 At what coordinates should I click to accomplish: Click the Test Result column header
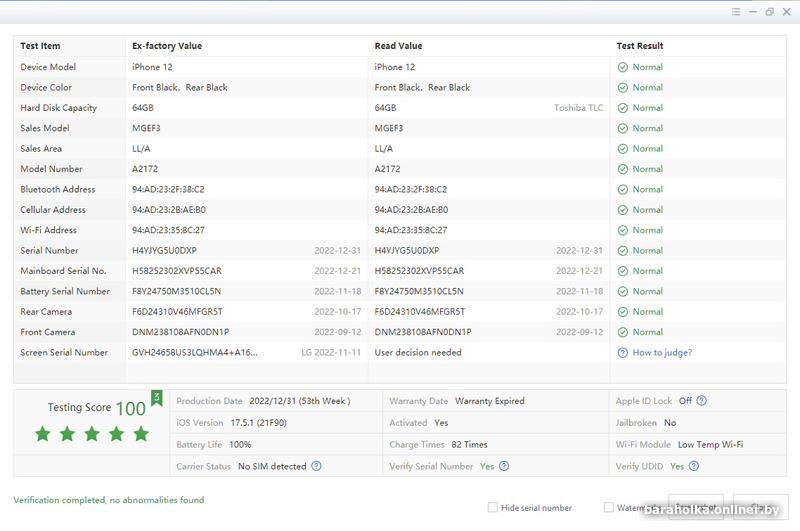click(640, 46)
